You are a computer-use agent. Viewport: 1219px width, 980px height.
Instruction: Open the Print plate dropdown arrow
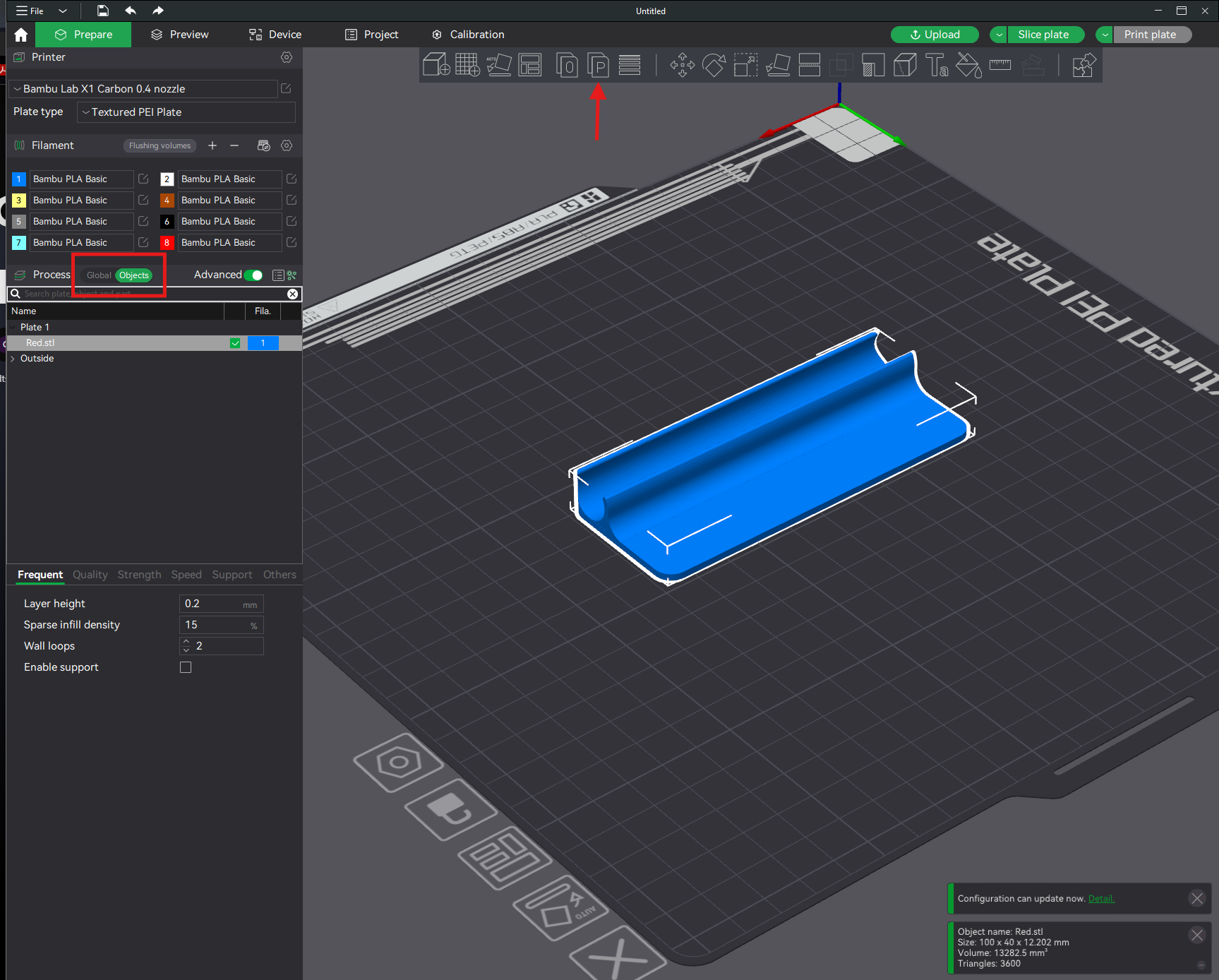pos(1105,35)
